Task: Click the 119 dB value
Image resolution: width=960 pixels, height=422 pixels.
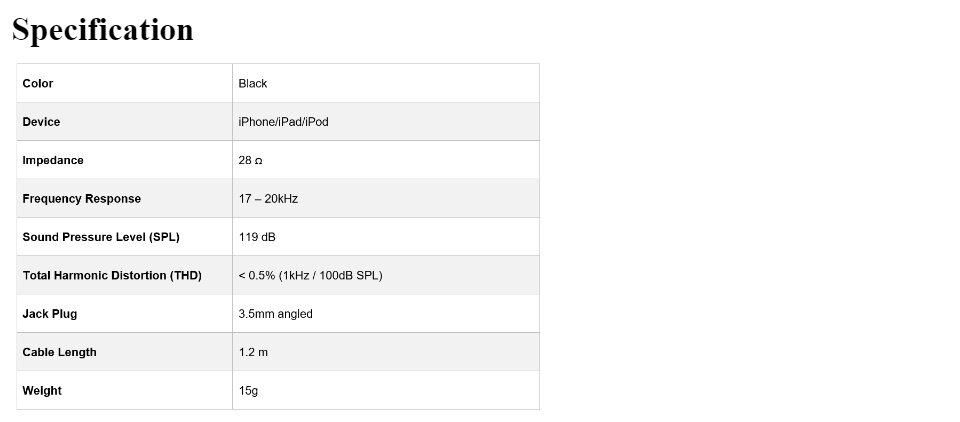Action: [257, 237]
